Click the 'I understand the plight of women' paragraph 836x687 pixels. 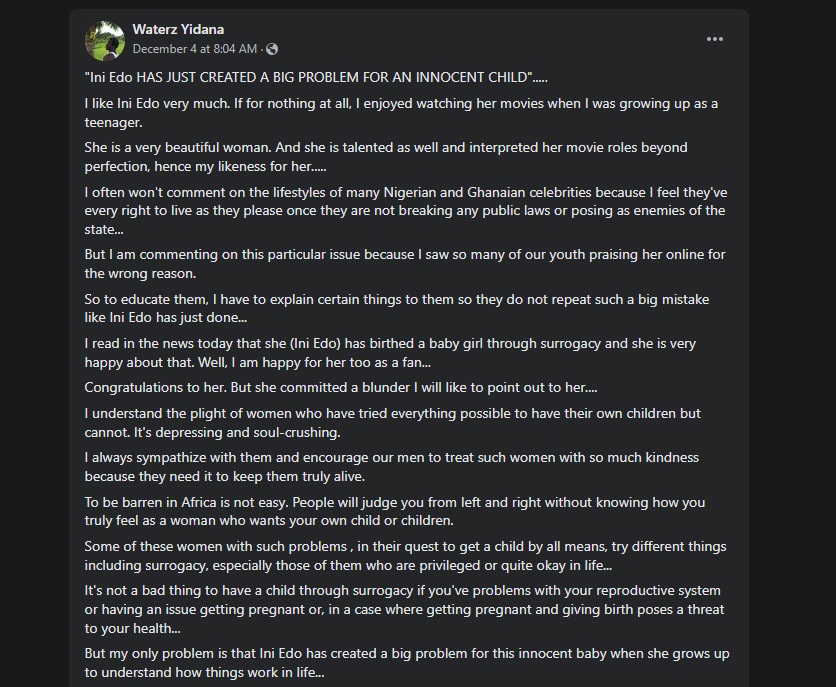pyautogui.click(x=392, y=422)
